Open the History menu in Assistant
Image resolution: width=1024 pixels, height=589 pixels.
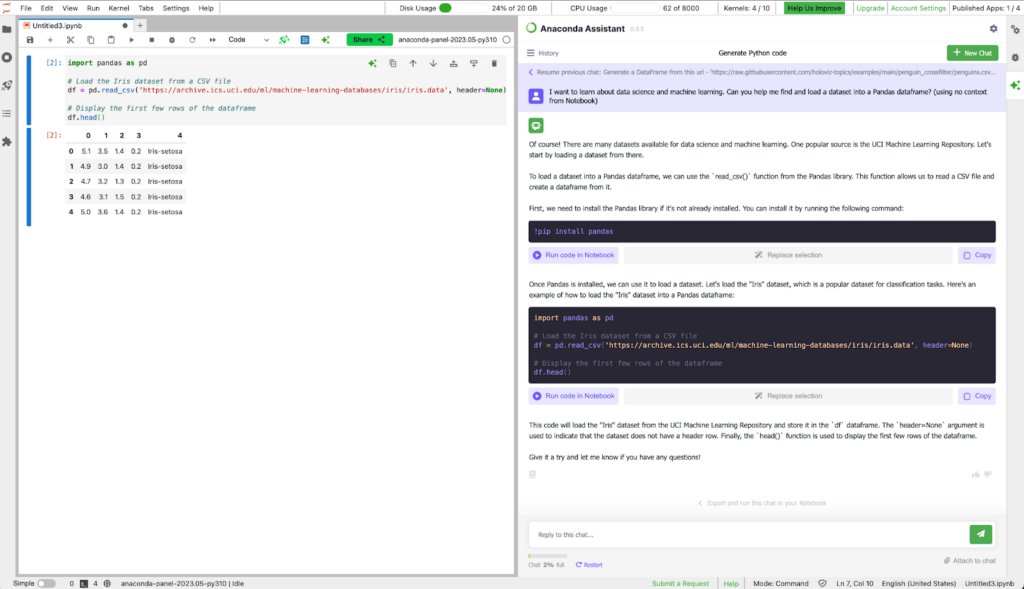[x=543, y=53]
